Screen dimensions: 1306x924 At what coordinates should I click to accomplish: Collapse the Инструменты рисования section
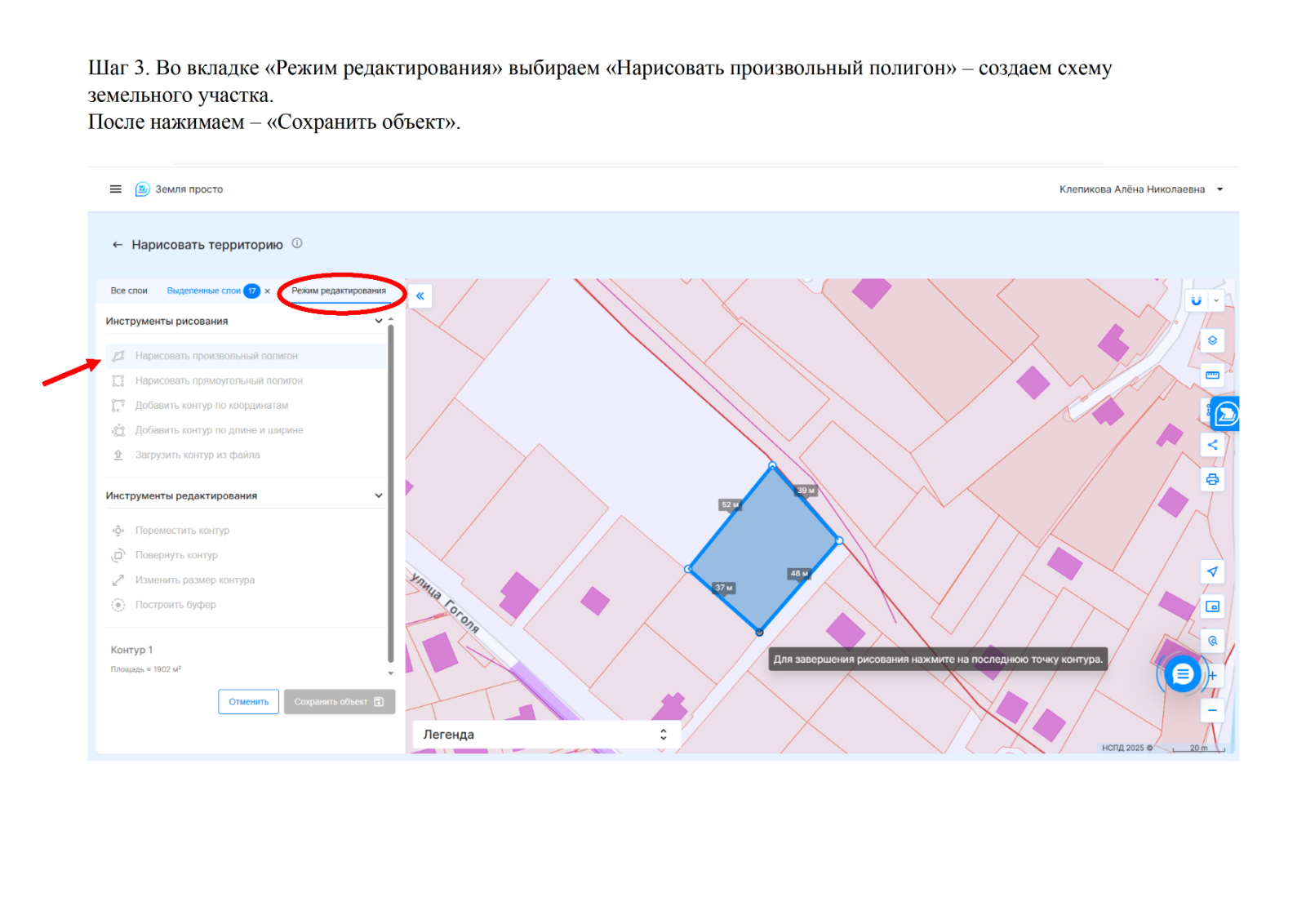379,322
